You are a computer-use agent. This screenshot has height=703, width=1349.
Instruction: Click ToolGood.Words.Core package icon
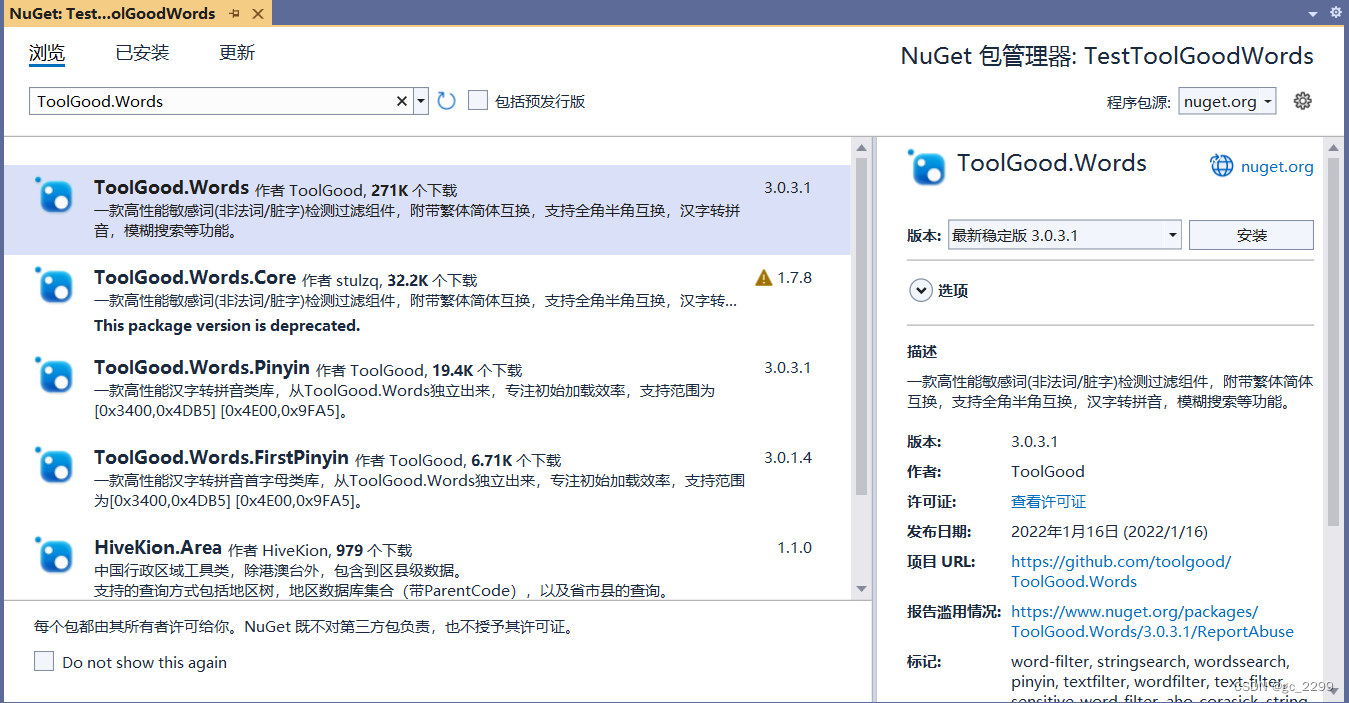[x=55, y=285]
